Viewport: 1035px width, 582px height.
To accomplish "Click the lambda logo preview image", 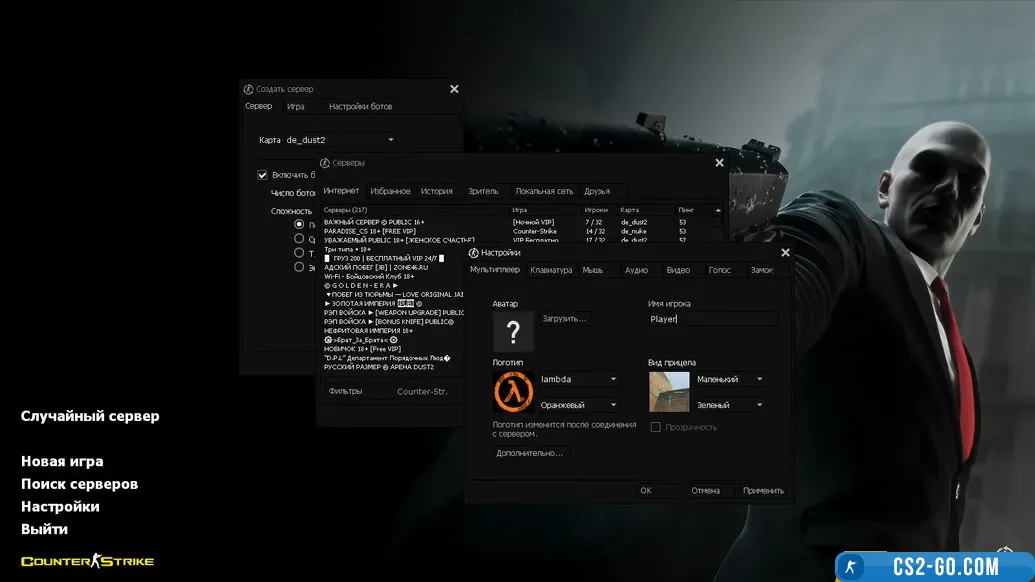I will coord(513,391).
